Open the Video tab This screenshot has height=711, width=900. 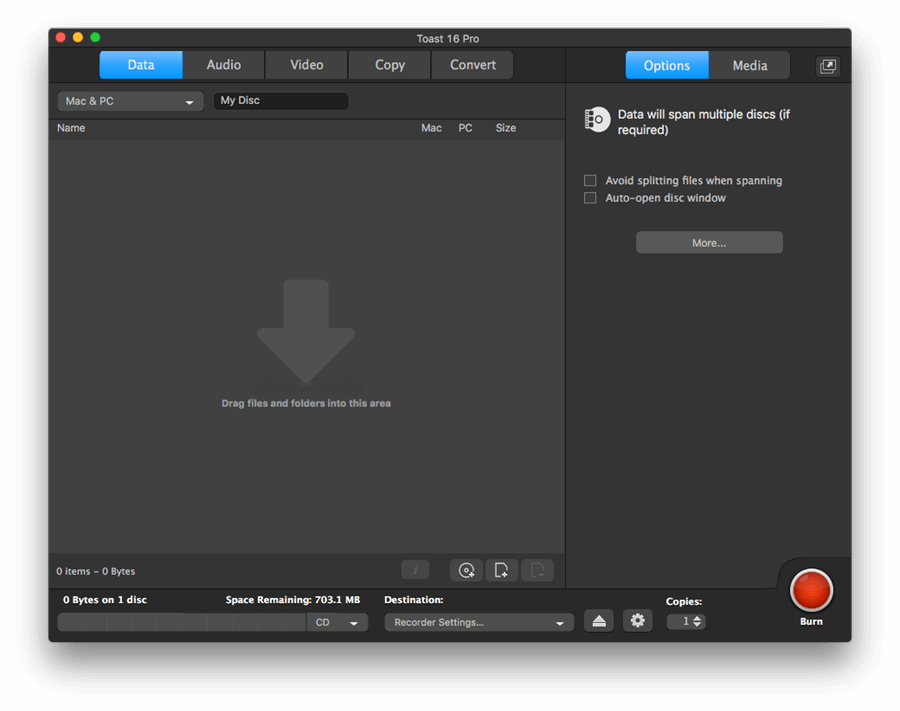(x=307, y=65)
